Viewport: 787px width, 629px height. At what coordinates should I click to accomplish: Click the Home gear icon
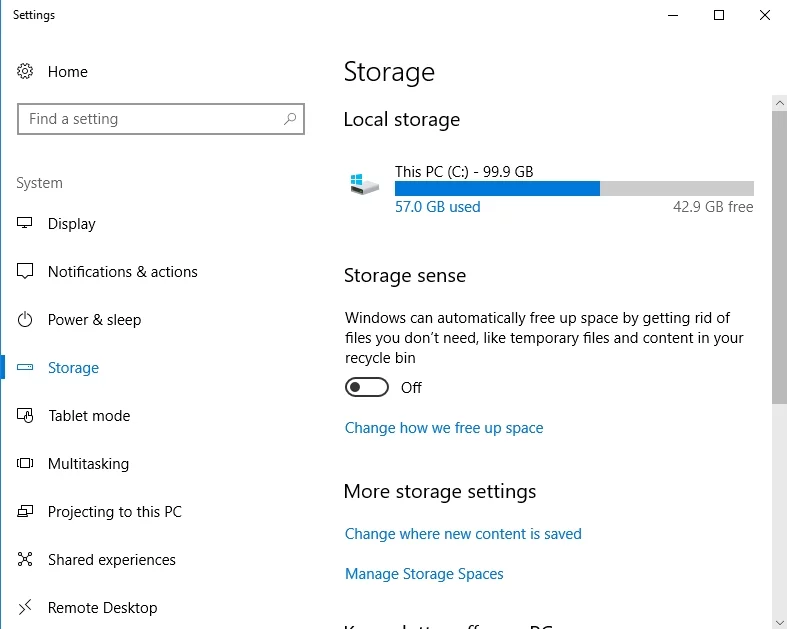(x=26, y=72)
